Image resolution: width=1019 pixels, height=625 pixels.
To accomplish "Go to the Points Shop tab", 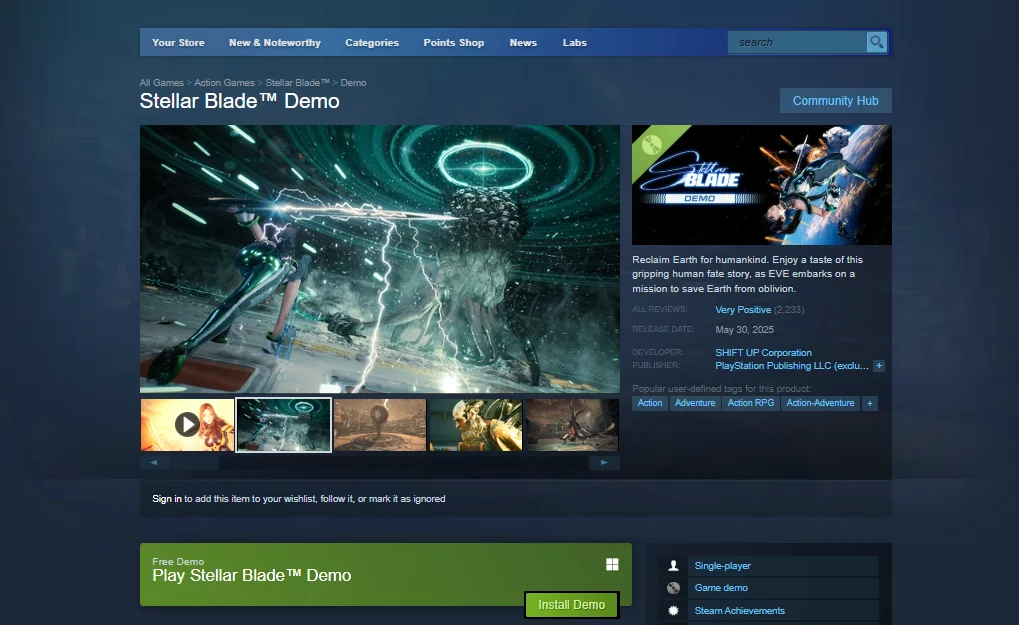I will click(453, 43).
